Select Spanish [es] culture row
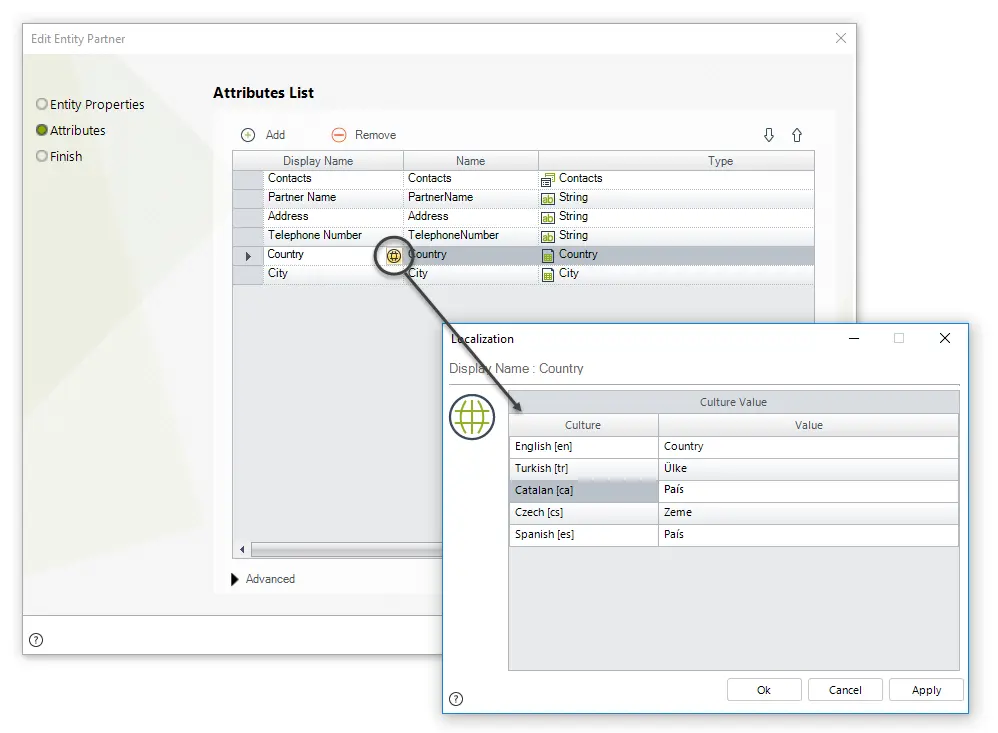The image size is (998, 733). point(583,535)
